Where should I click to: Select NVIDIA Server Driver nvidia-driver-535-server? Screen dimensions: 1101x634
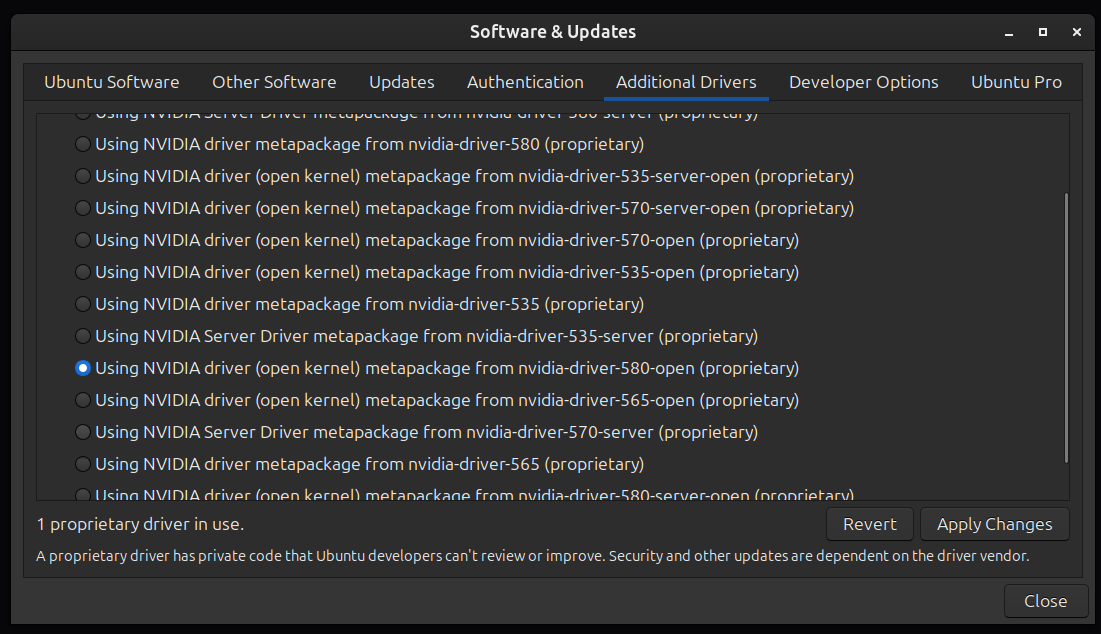tap(83, 336)
